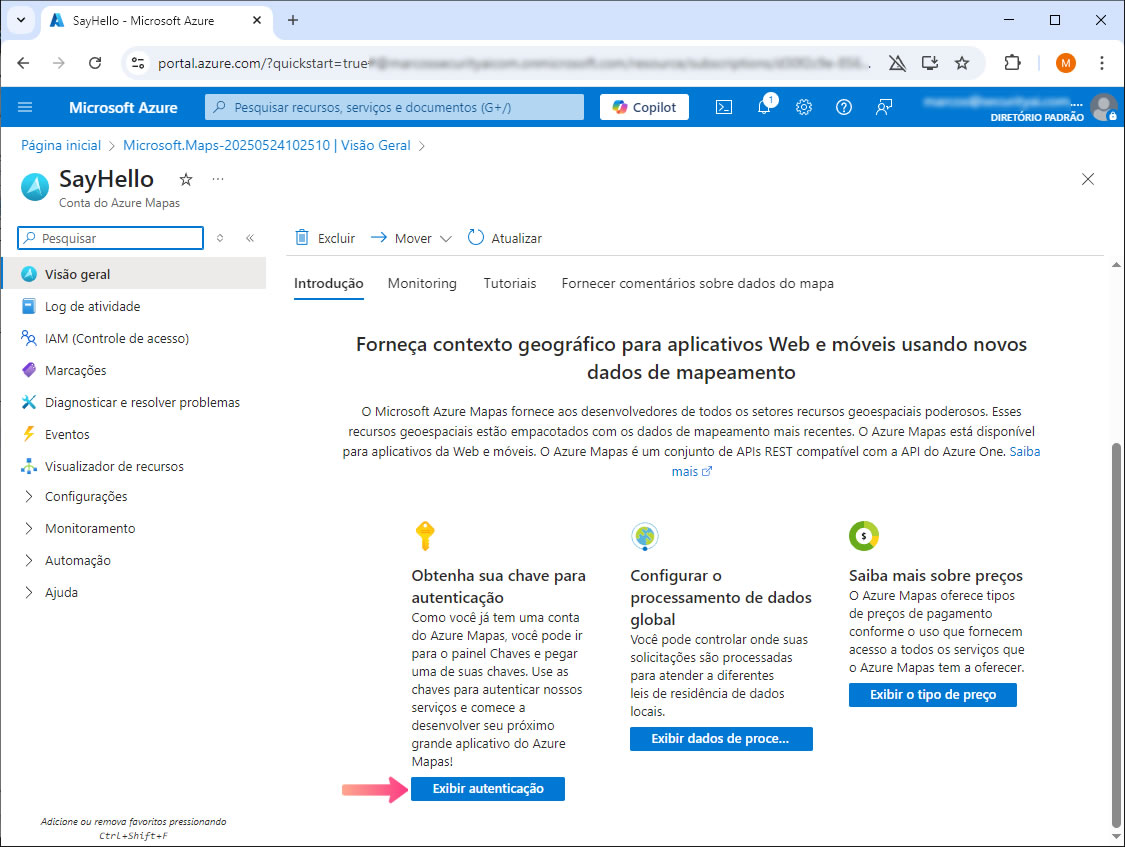Click the Atualizar refresh command

(x=504, y=238)
